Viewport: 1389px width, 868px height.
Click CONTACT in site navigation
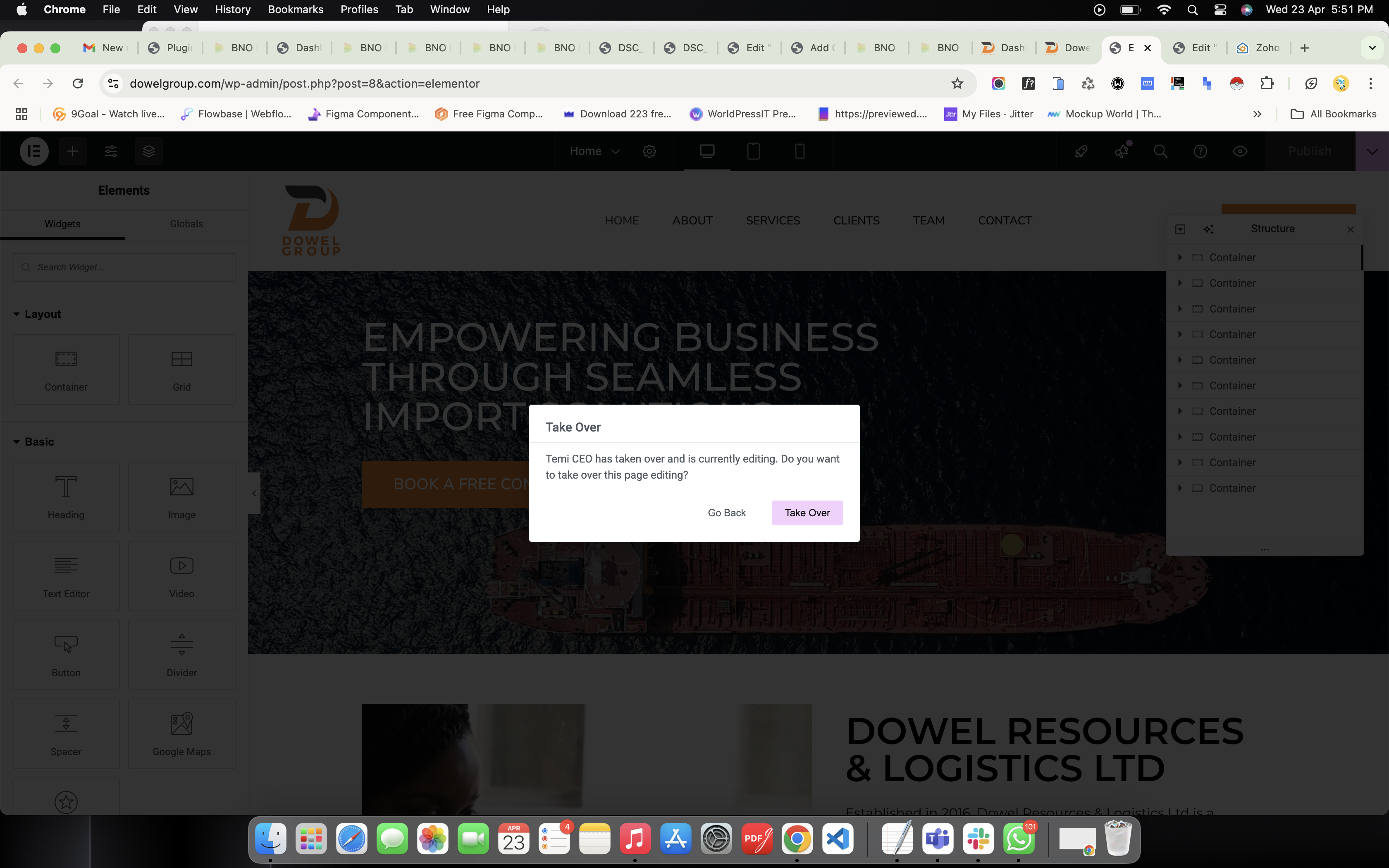1005,220
